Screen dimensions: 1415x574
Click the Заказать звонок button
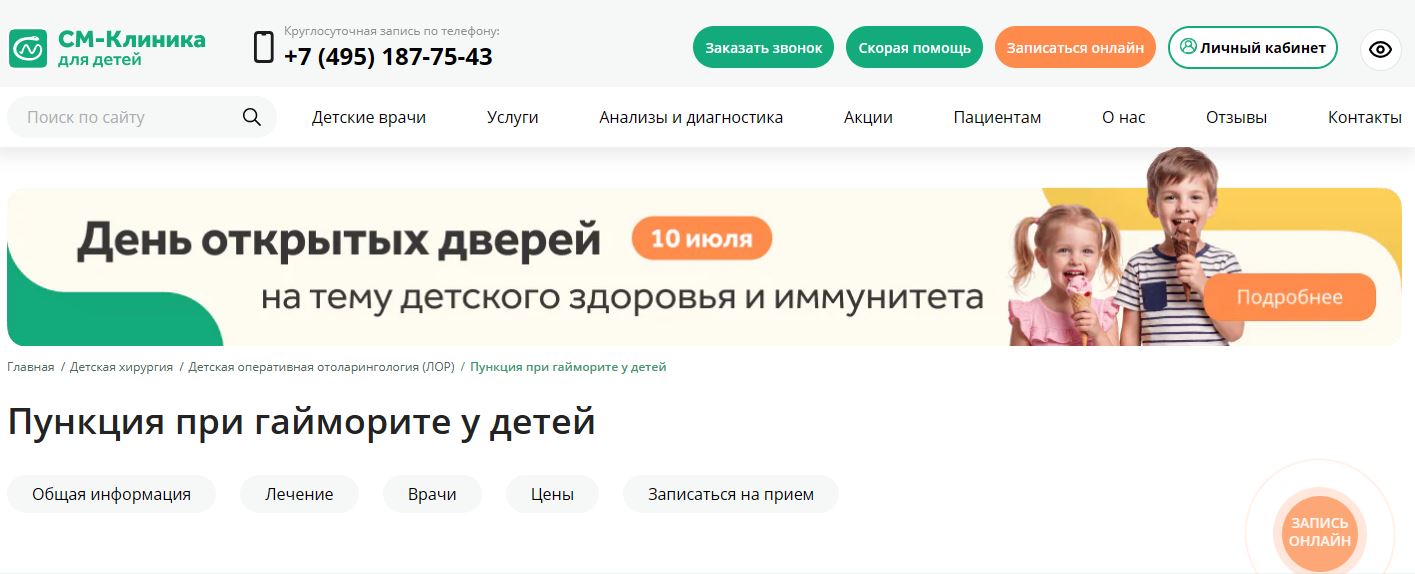coord(763,47)
